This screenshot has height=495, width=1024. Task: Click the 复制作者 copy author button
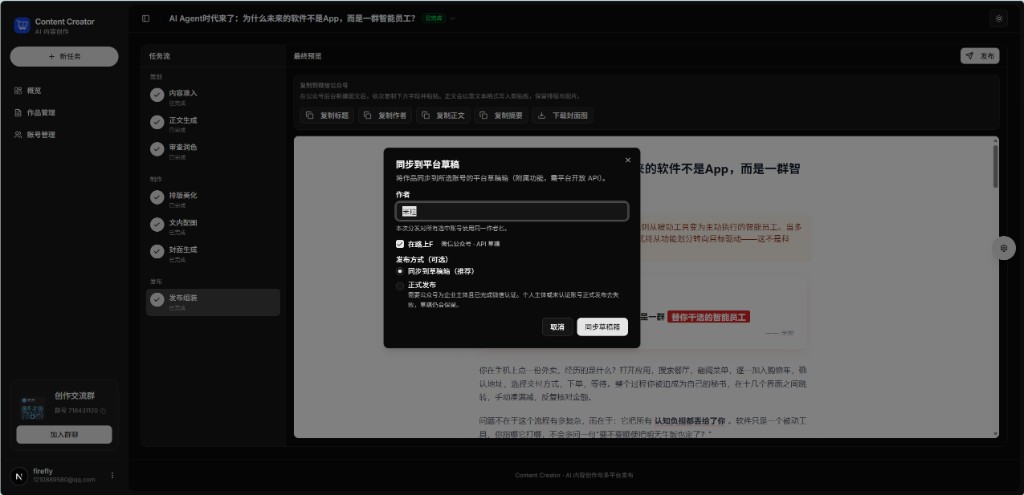(384, 116)
